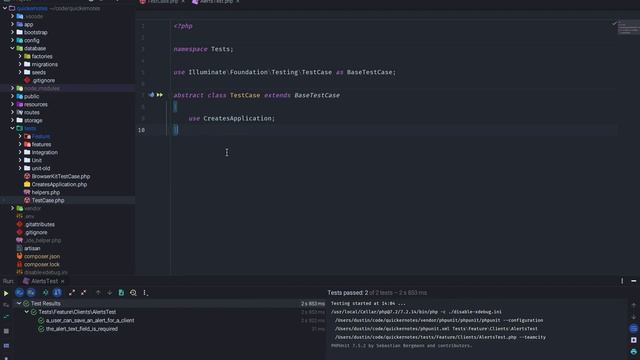Image resolution: width=640 pixels, height=360 pixels.
Task: Minimize the Run tool window
Action: click(x=633, y=281)
